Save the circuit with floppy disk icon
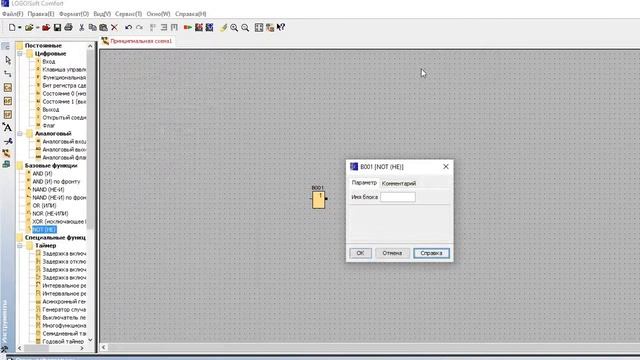 [x=57, y=27]
